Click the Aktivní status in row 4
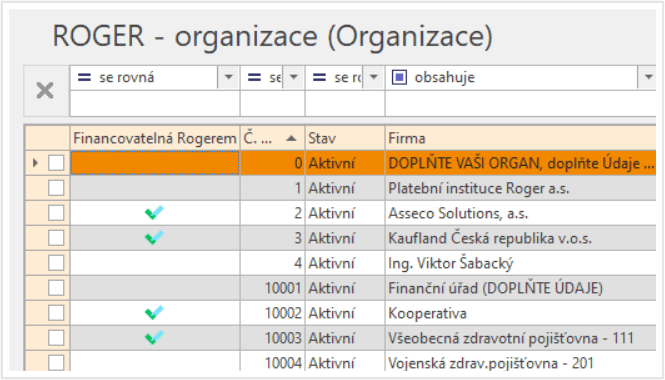The image size is (665, 380). [x=345, y=263]
